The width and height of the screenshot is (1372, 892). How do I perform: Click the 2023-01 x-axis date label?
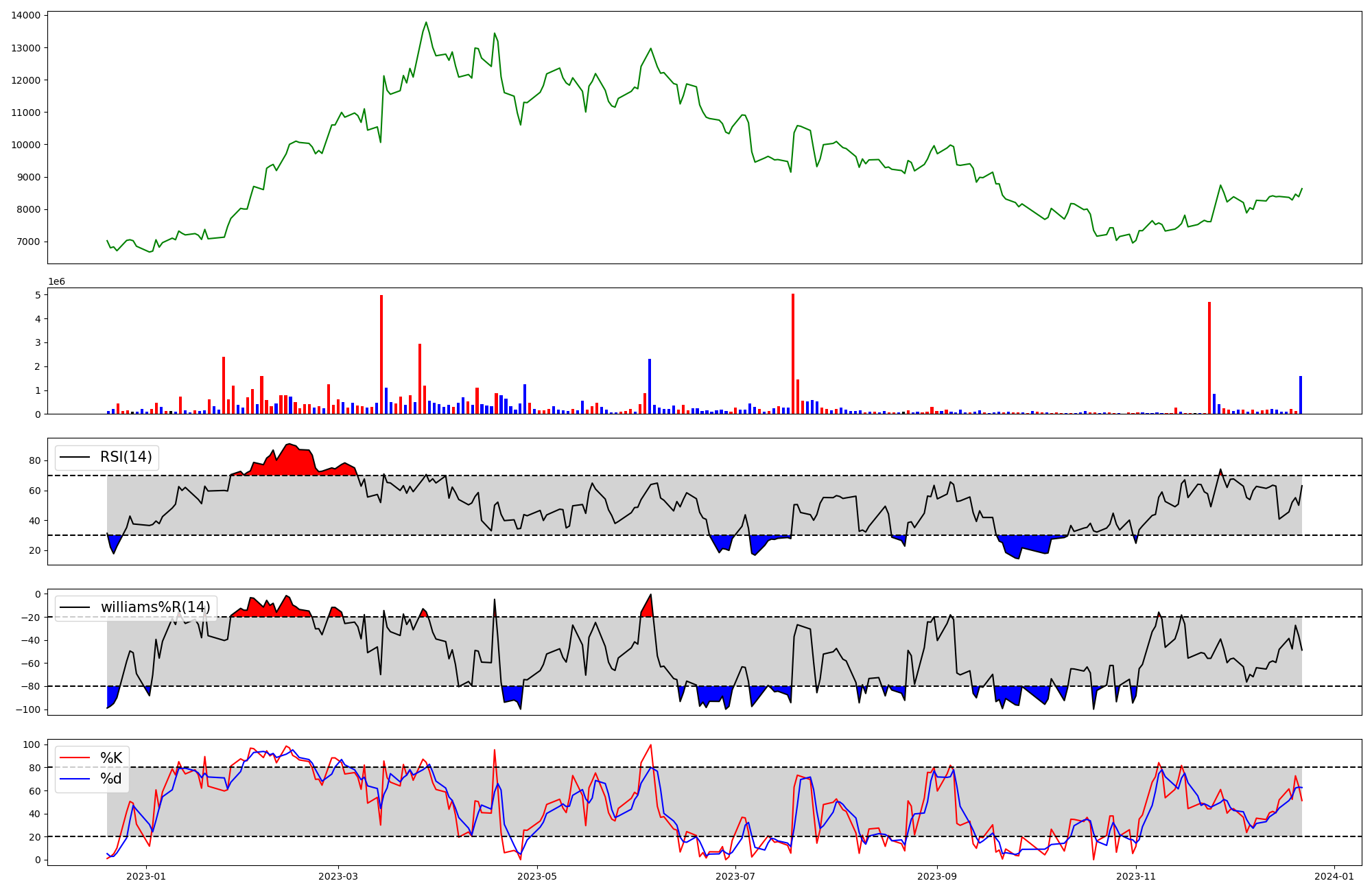click(x=146, y=876)
